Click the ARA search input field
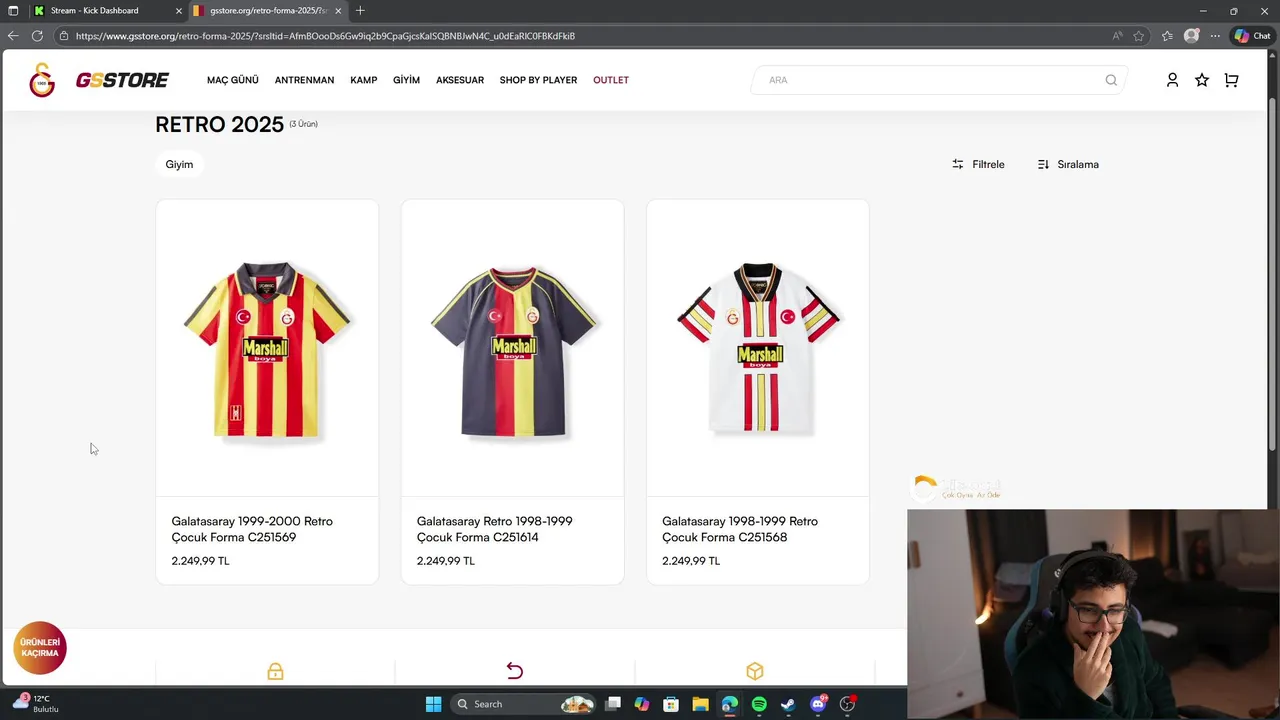Image resolution: width=1280 pixels, height=720 pixels. pyautogui.click(x=939, y=80)
